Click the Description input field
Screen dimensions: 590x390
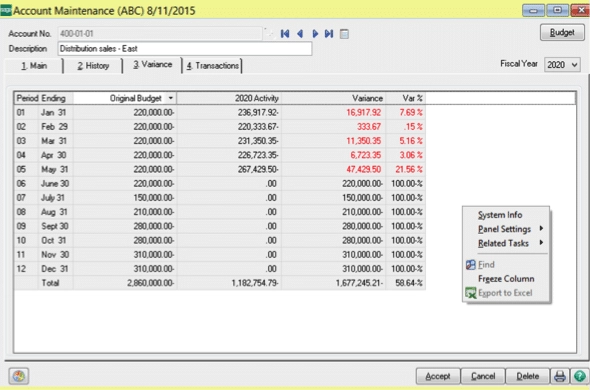[185, 49]
